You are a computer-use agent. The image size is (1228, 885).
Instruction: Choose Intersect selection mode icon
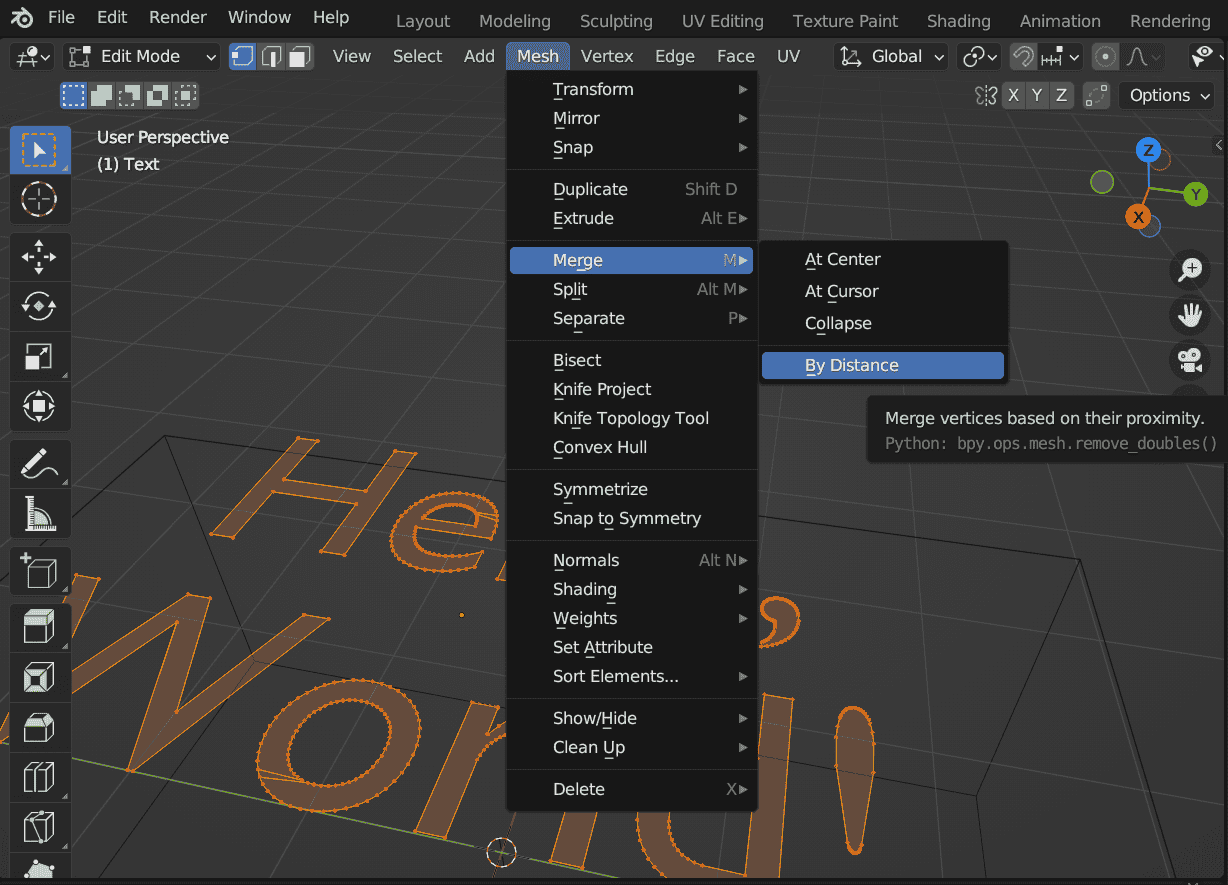[x=186, y=96]
